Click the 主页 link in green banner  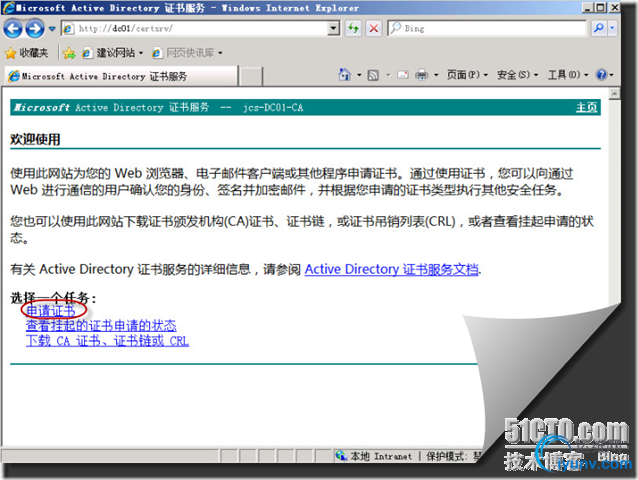[x=586, y=107]
